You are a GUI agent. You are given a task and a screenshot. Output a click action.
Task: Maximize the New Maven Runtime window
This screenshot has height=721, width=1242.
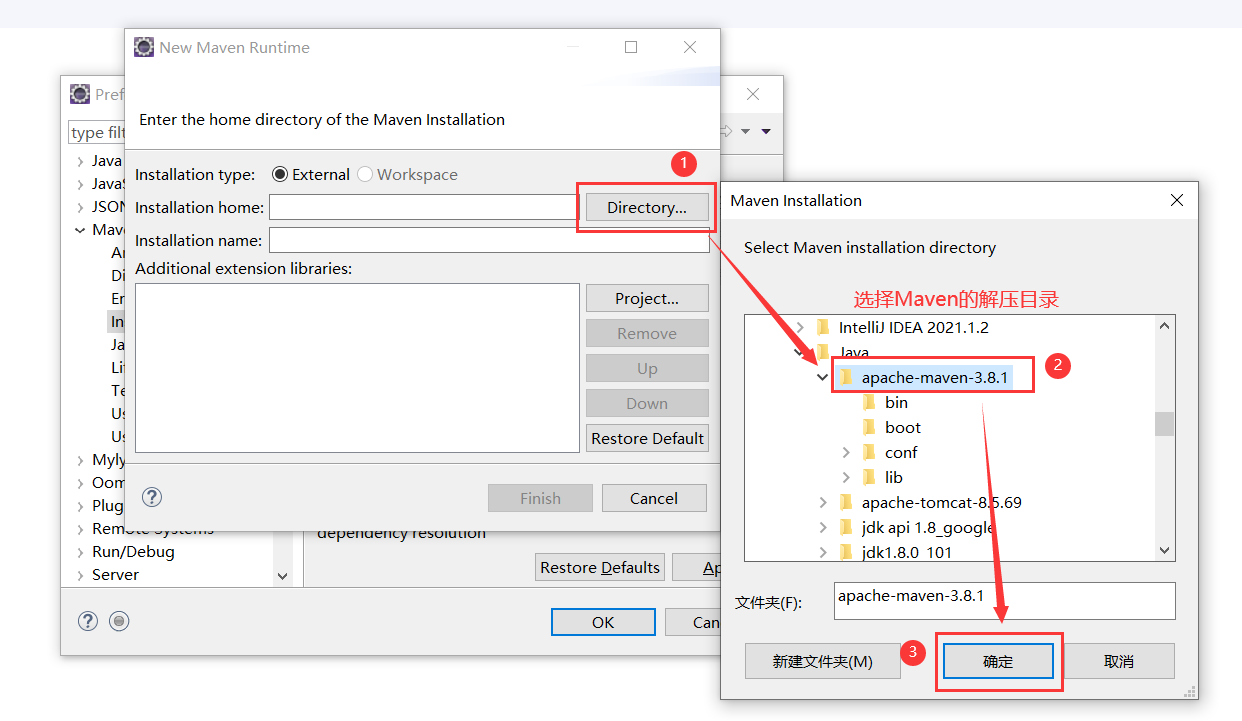pos(631,47)
